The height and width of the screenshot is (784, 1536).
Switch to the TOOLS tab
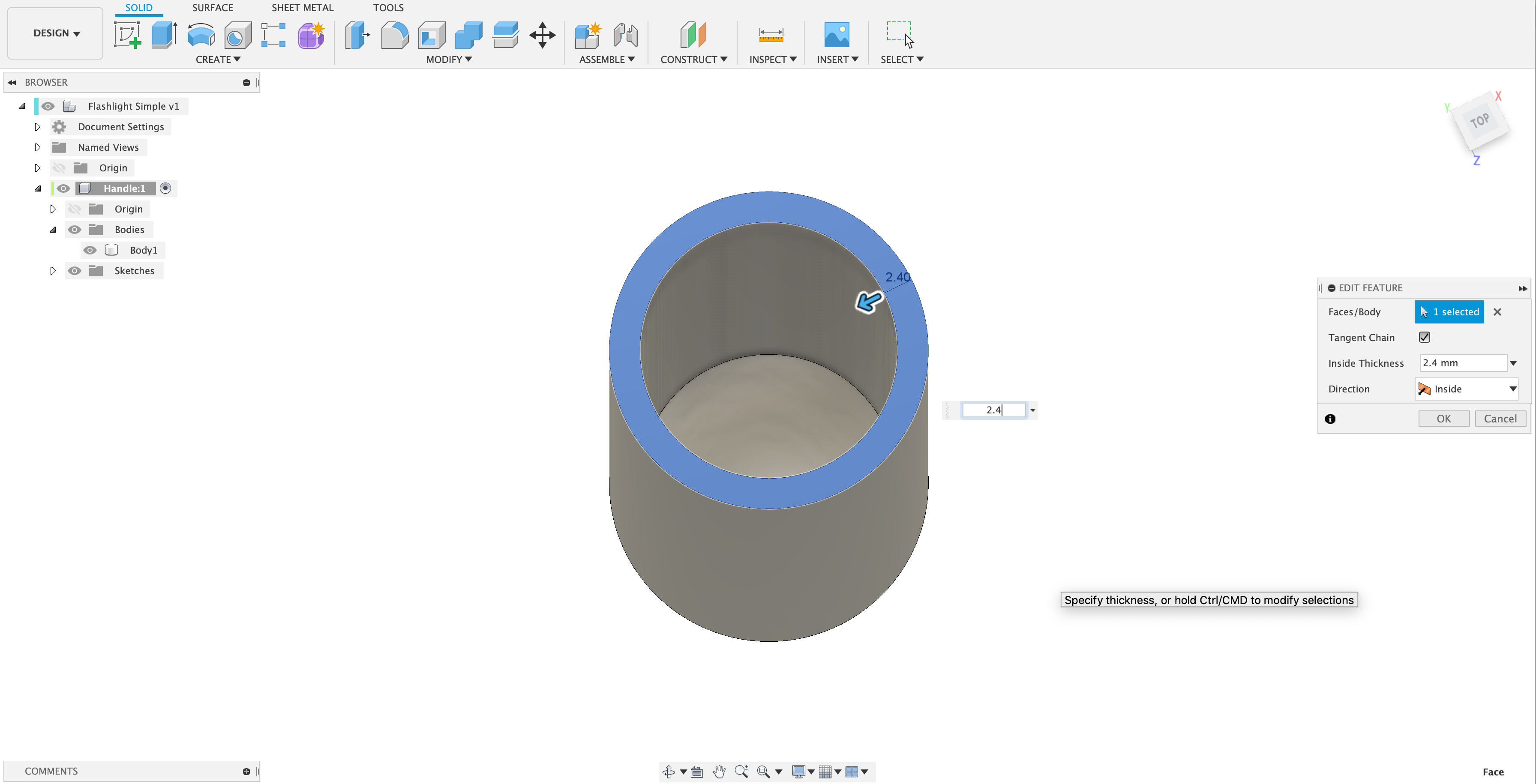pos(388,7)
